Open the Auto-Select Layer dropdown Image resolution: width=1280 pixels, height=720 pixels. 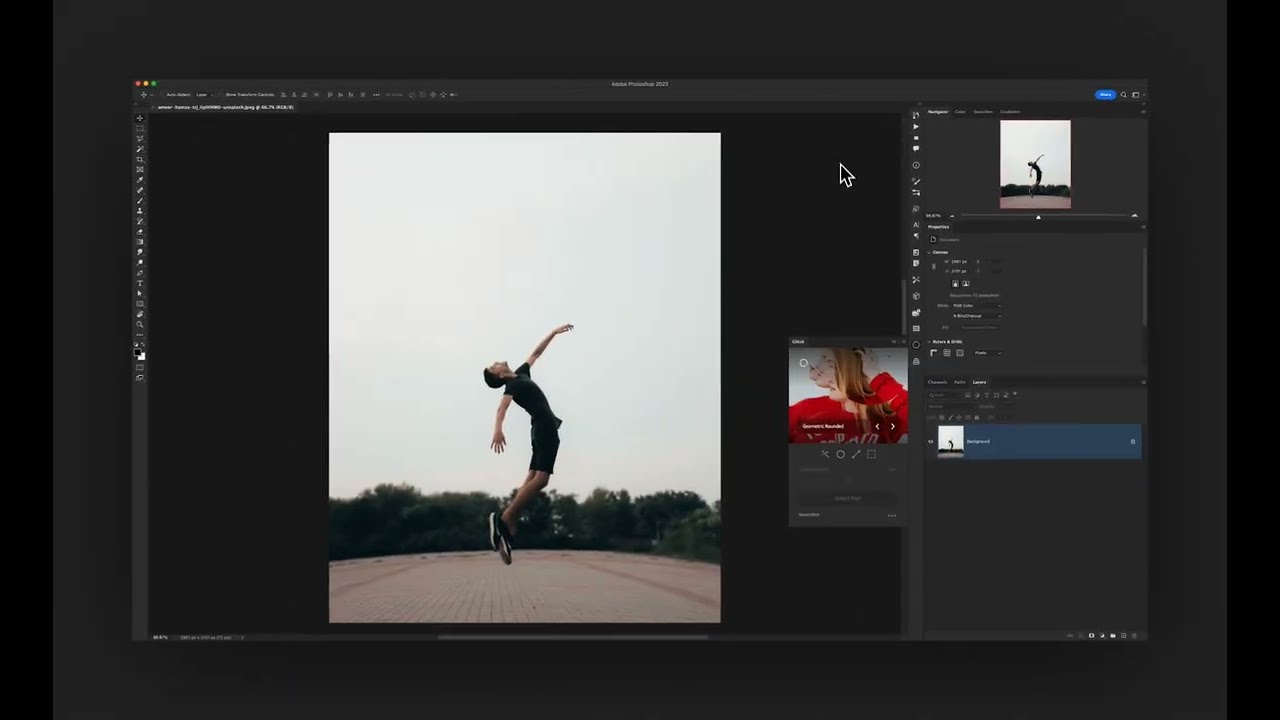tap(203, 95)
